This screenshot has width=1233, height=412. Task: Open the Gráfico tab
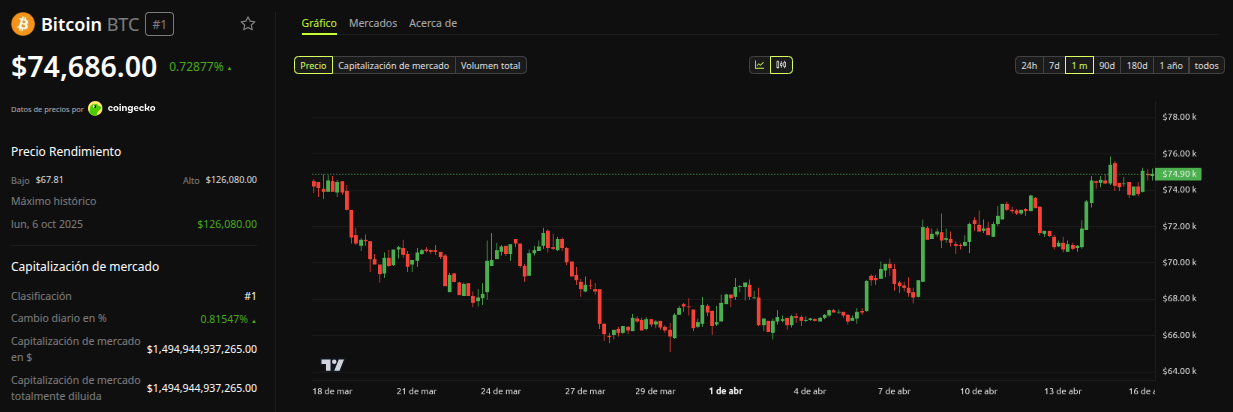[x=319, y=22]
